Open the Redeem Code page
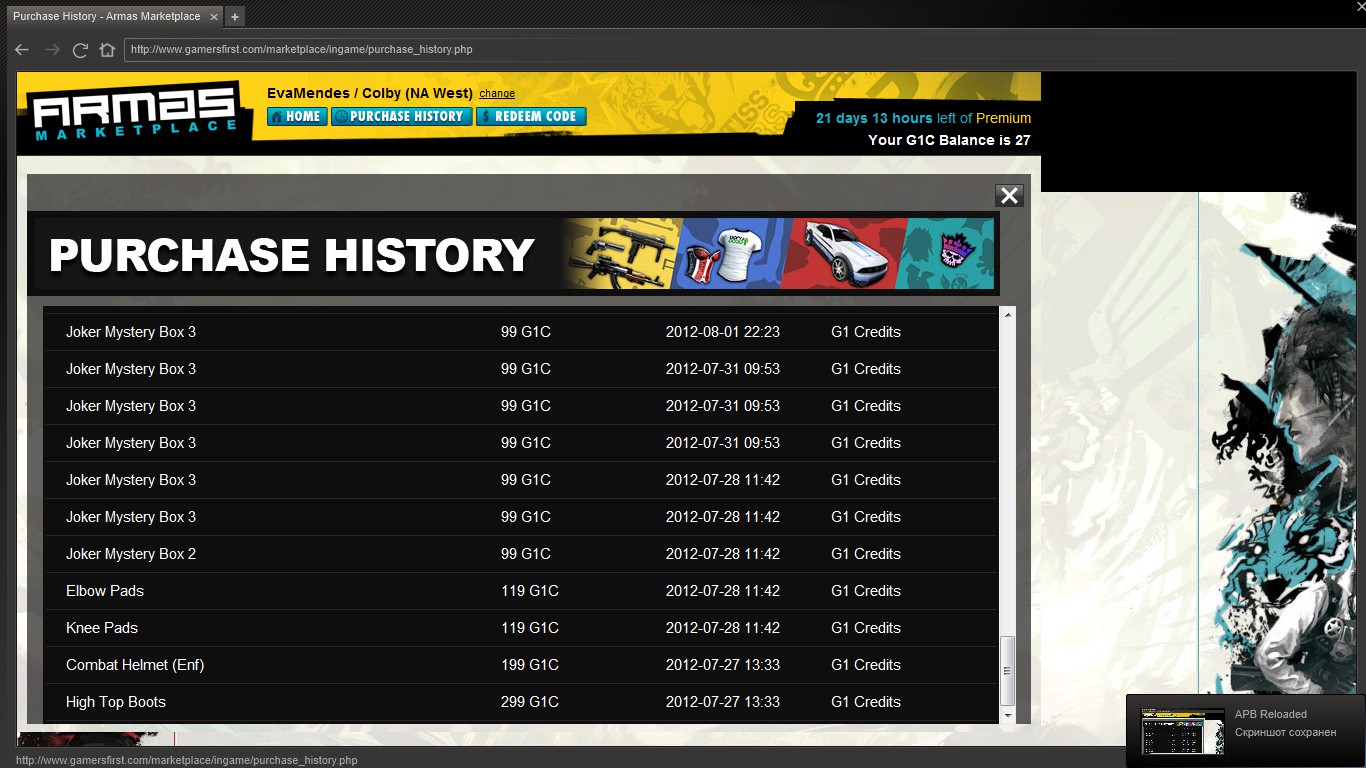1366x768 pixels. [x=531, y=117]
